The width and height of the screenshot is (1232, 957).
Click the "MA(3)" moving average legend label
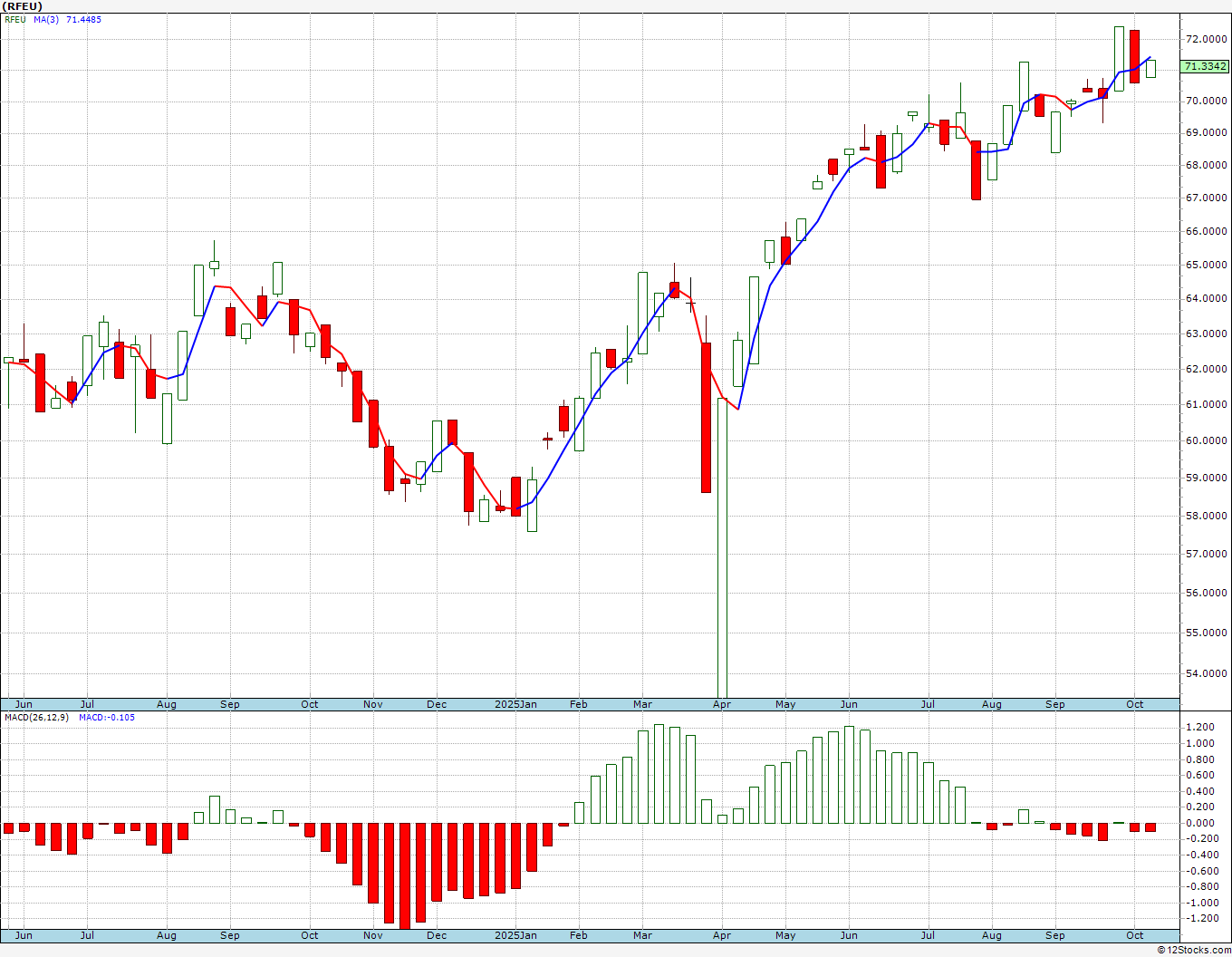point(46,19)
